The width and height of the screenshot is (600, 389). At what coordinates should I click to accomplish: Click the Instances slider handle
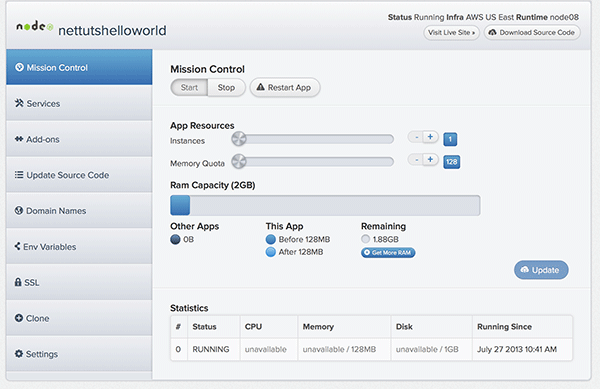pyautogui.click(x=239, y=139)
